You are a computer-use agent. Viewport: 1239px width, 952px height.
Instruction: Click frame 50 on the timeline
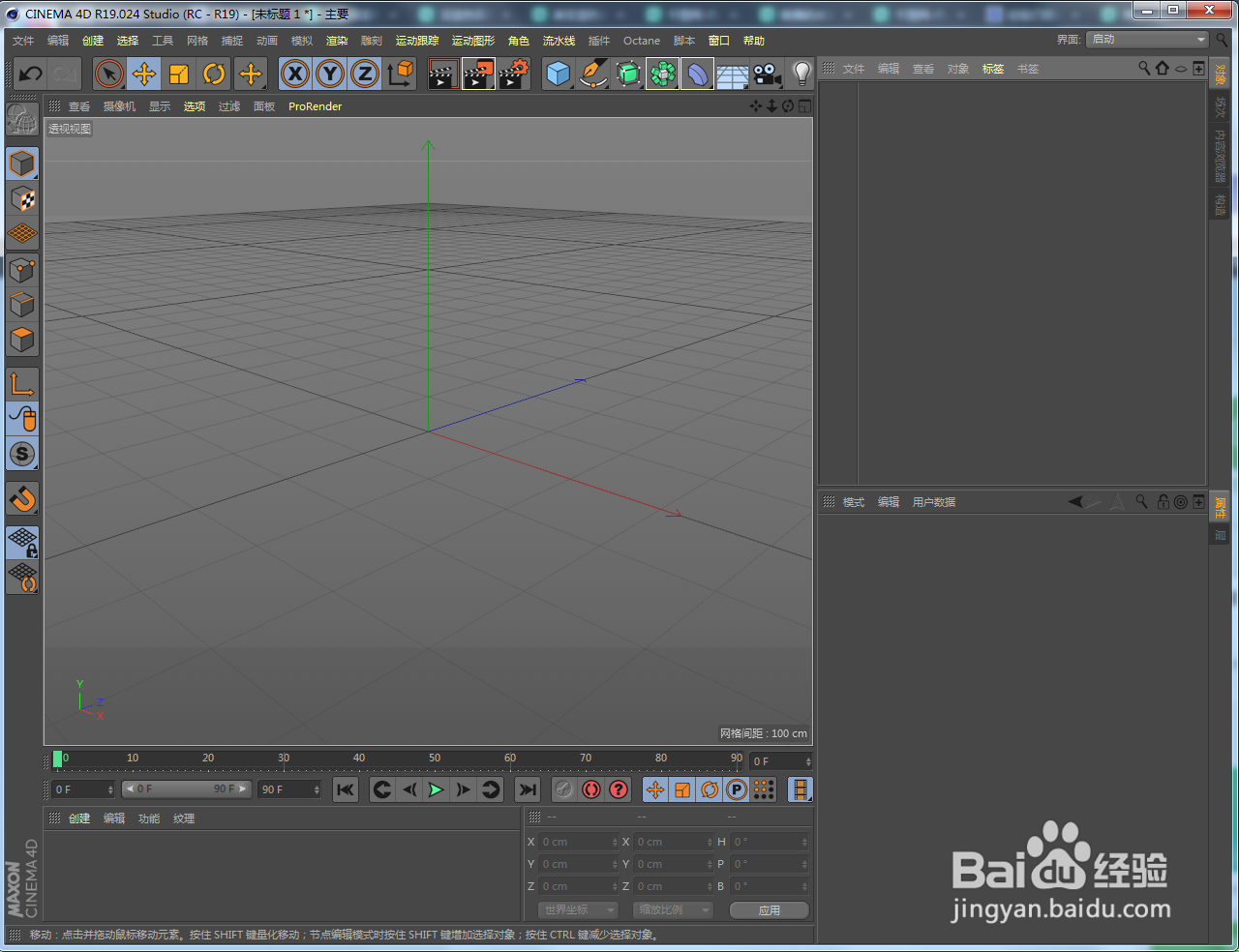(435, 759)
